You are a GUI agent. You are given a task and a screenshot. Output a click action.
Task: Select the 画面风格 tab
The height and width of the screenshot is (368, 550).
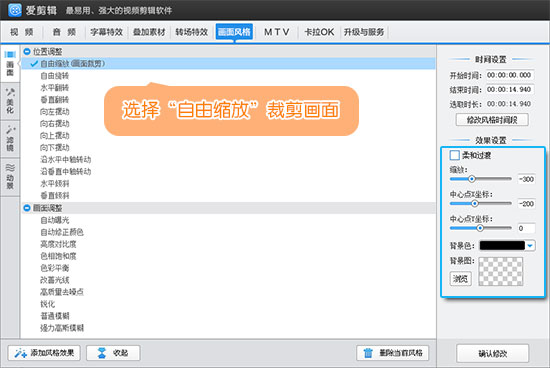tap(234, 32)
